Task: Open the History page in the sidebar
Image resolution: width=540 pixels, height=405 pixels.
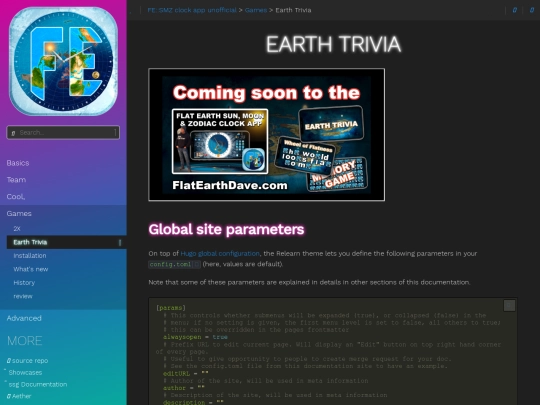Action: tap(24, 283)
